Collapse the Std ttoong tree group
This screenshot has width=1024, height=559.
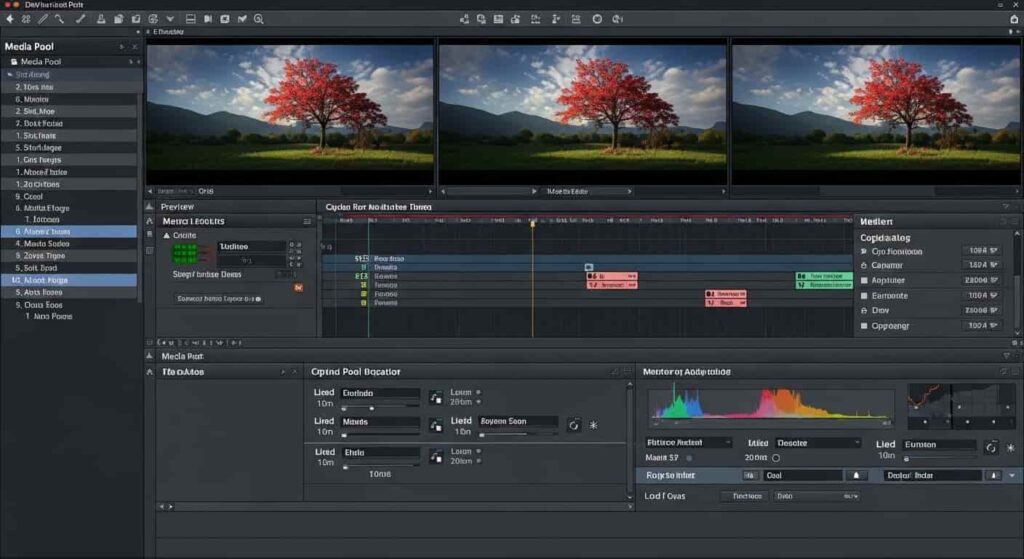point(9,74)
